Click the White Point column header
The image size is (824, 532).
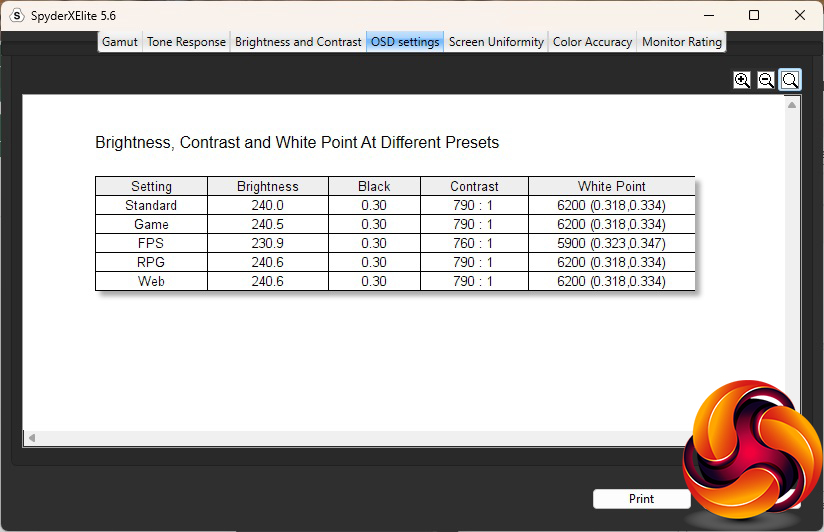point(612,187)
